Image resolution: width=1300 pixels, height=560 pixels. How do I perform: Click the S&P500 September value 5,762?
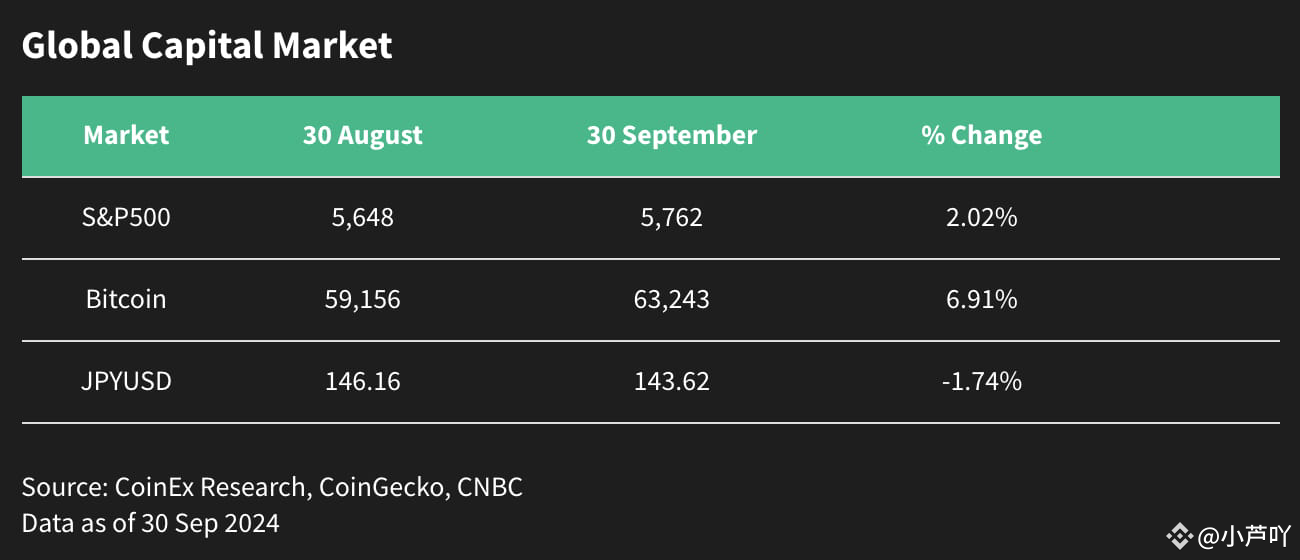point(672,218)
